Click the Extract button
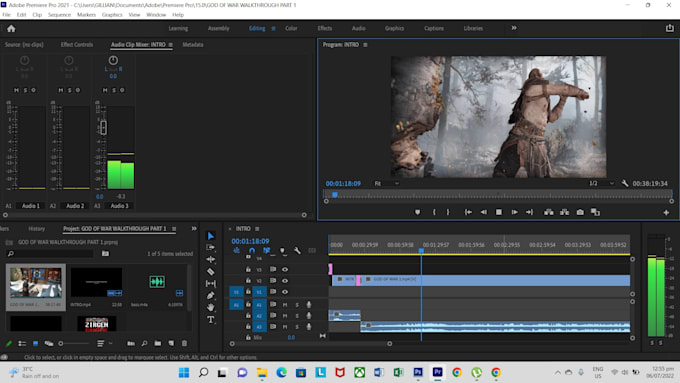This screenshot has width=680, height=383. 564,212
